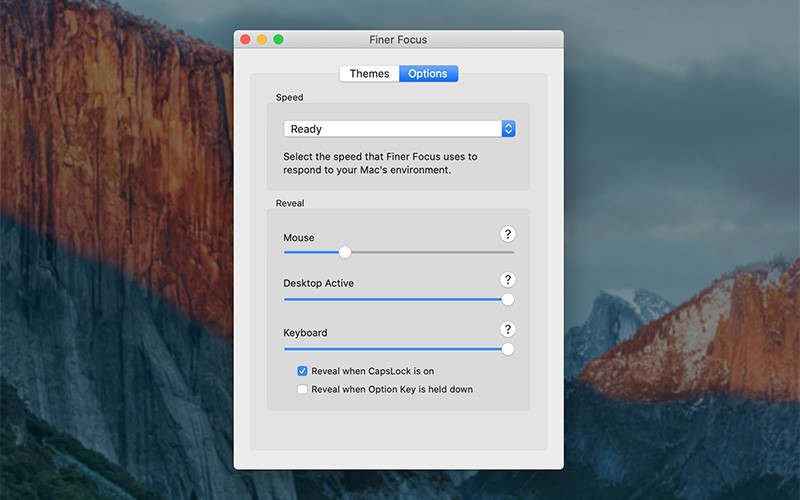Click the Keyboard slider knob
This screenshot has height=500, width=800.
tap(508, 349)
